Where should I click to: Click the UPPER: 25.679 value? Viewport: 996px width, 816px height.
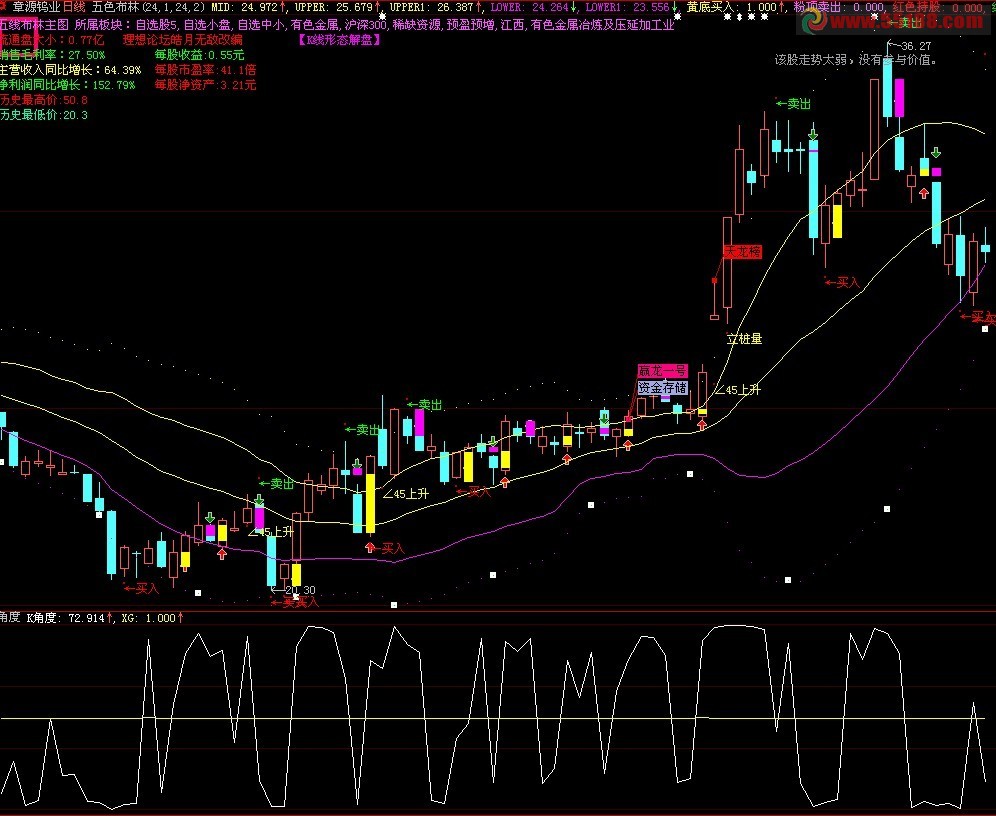click(x=333, y=7)
